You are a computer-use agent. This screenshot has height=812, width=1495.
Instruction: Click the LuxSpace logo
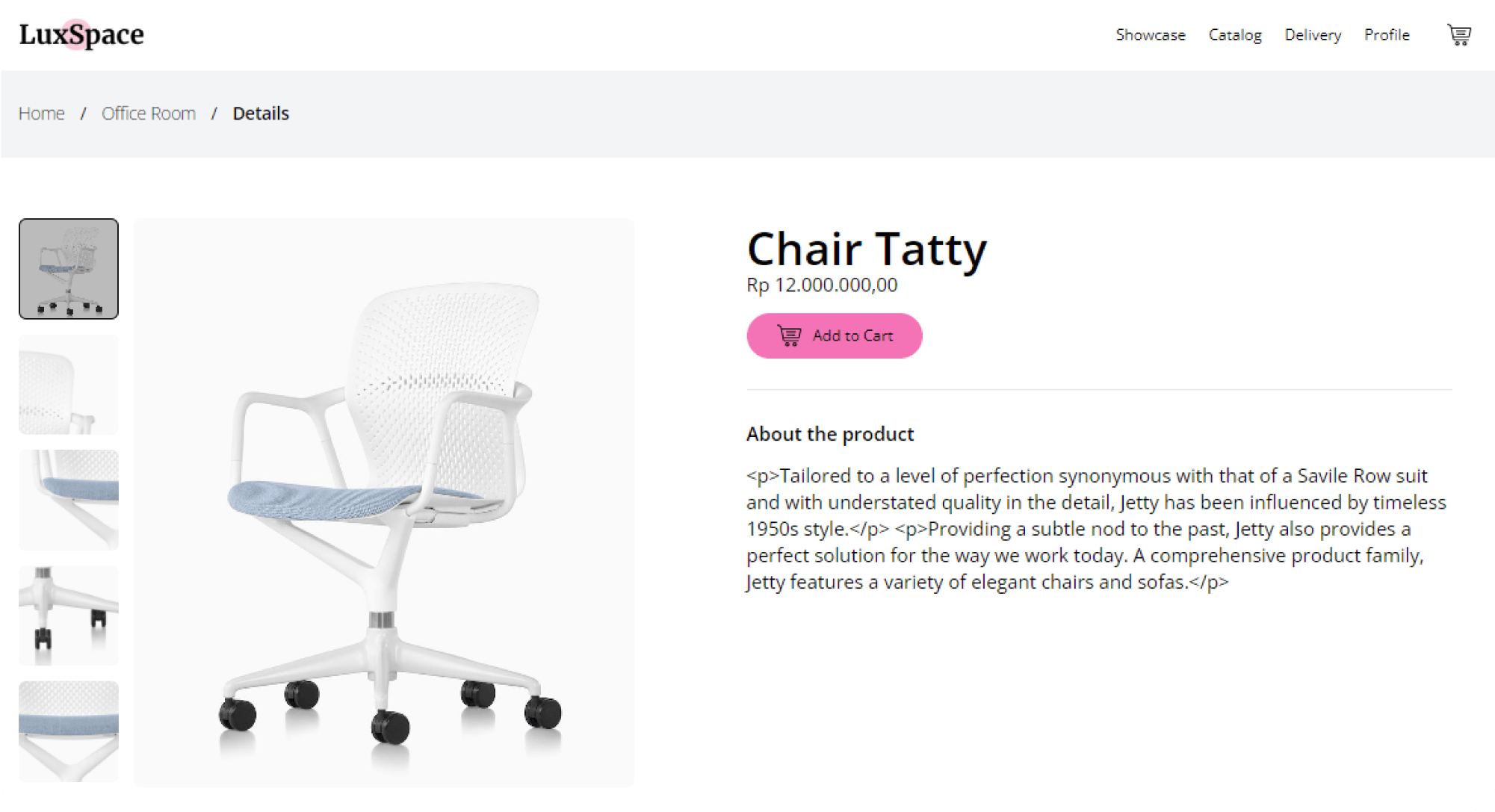click(81, 34)
